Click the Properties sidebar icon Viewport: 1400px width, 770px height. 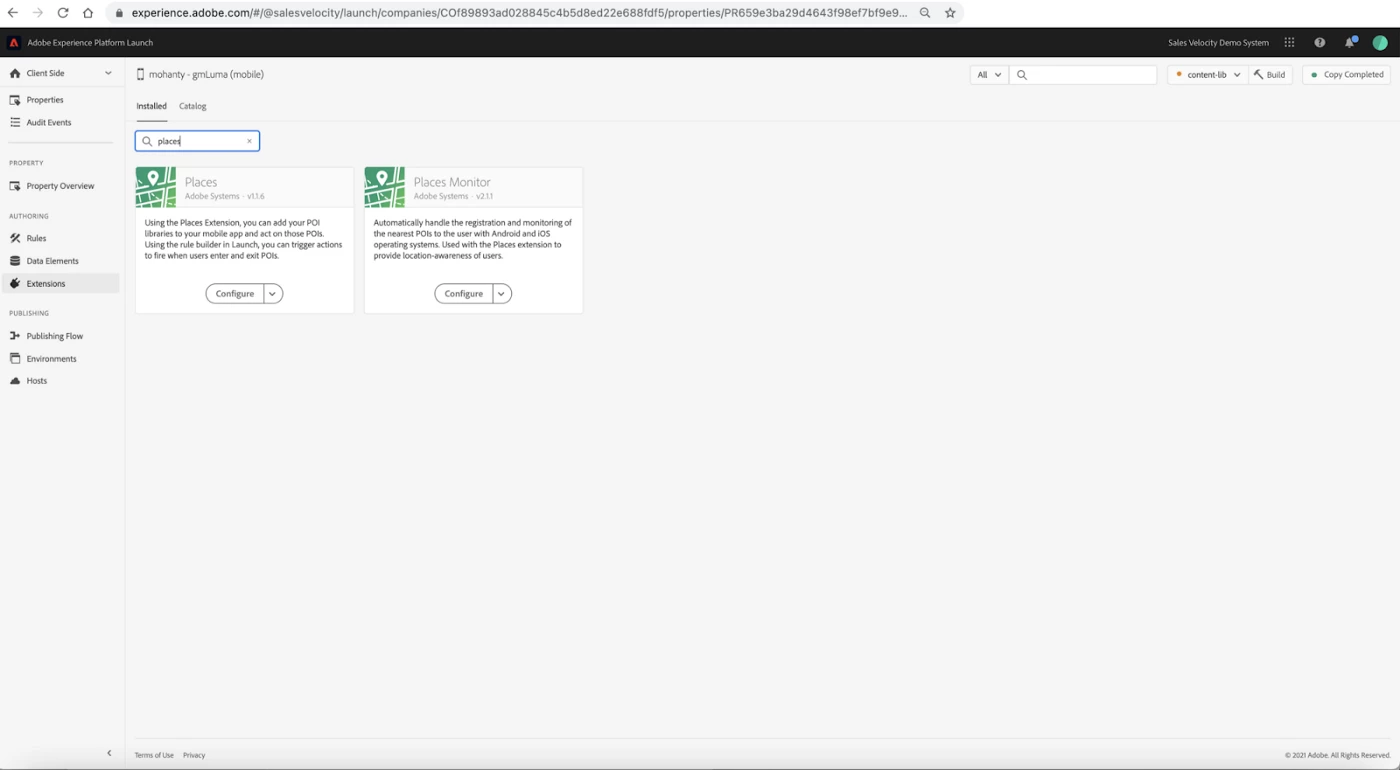[x=15, y=100]
